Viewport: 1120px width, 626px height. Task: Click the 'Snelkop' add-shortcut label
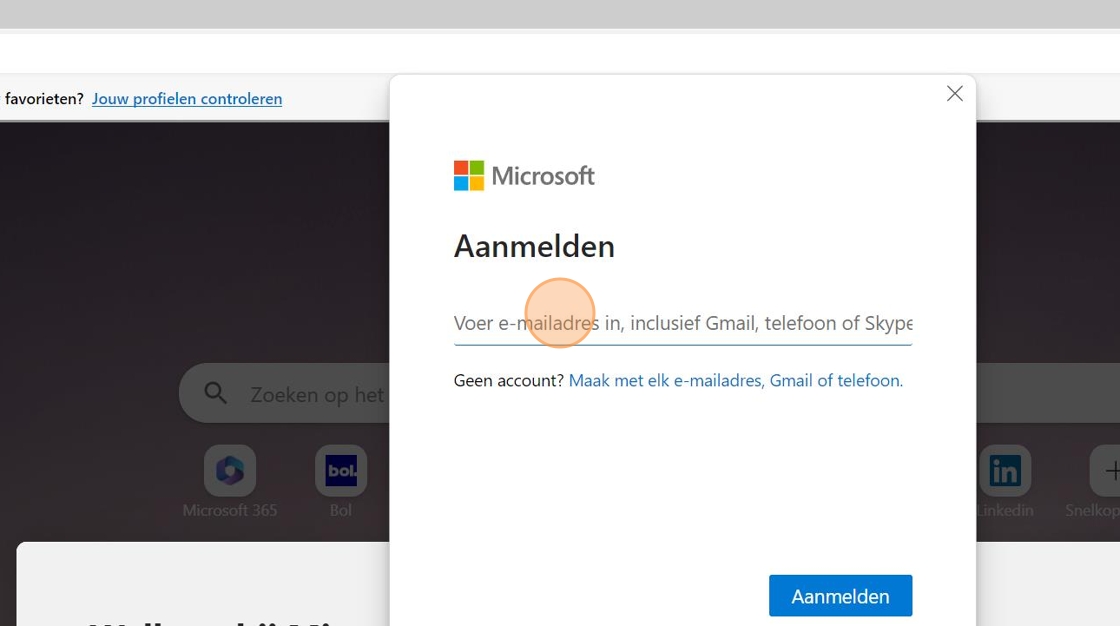(1092, 510)
